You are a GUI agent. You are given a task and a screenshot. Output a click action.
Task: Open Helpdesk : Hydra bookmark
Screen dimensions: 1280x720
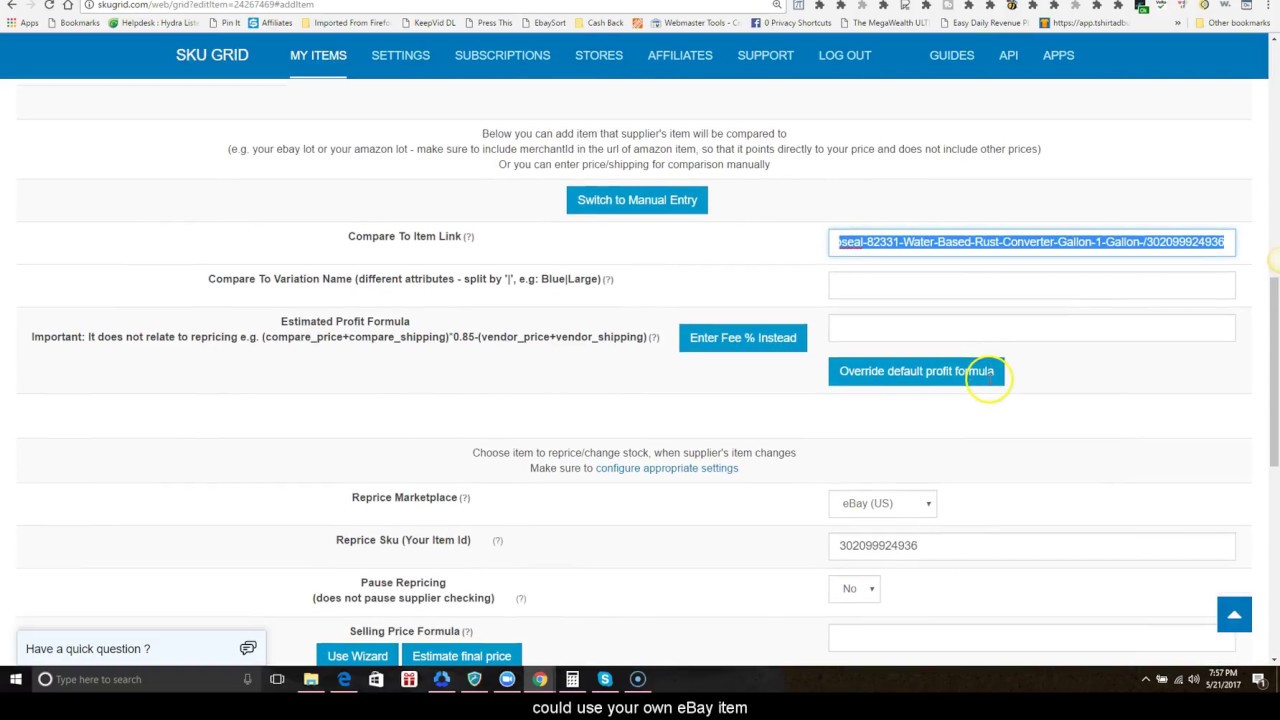pos(153,22)
